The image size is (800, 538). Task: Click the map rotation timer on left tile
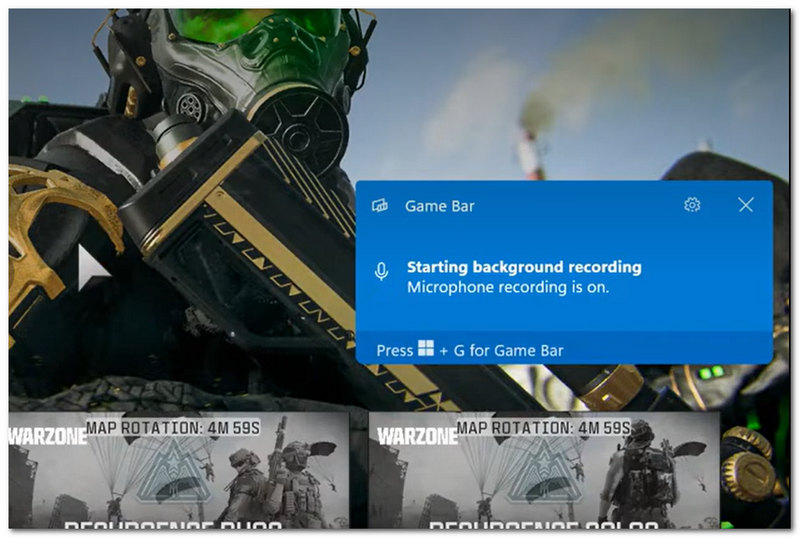[x=173, y=428]
